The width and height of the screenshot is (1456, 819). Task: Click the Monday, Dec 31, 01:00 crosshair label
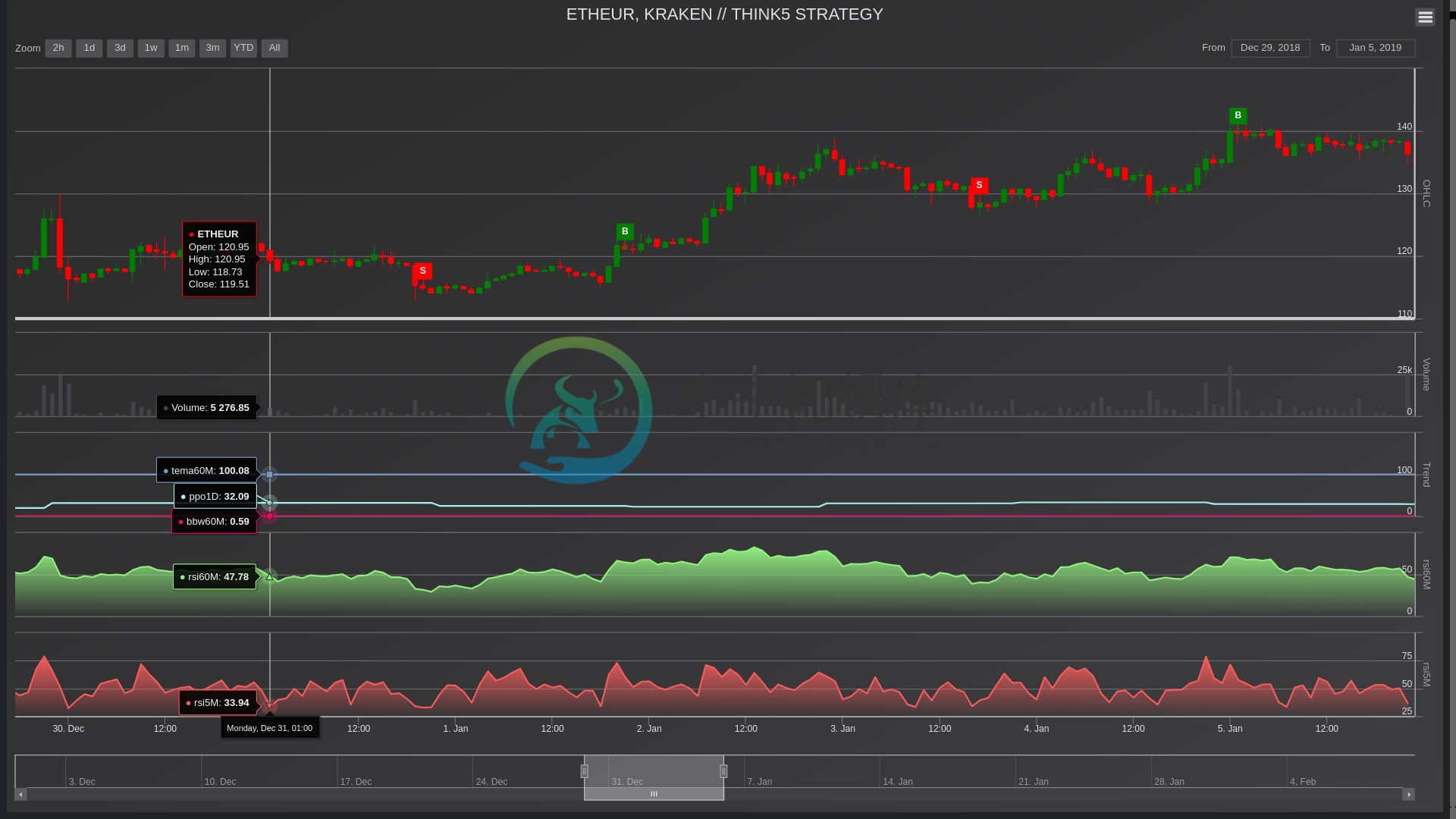(269, 728)
